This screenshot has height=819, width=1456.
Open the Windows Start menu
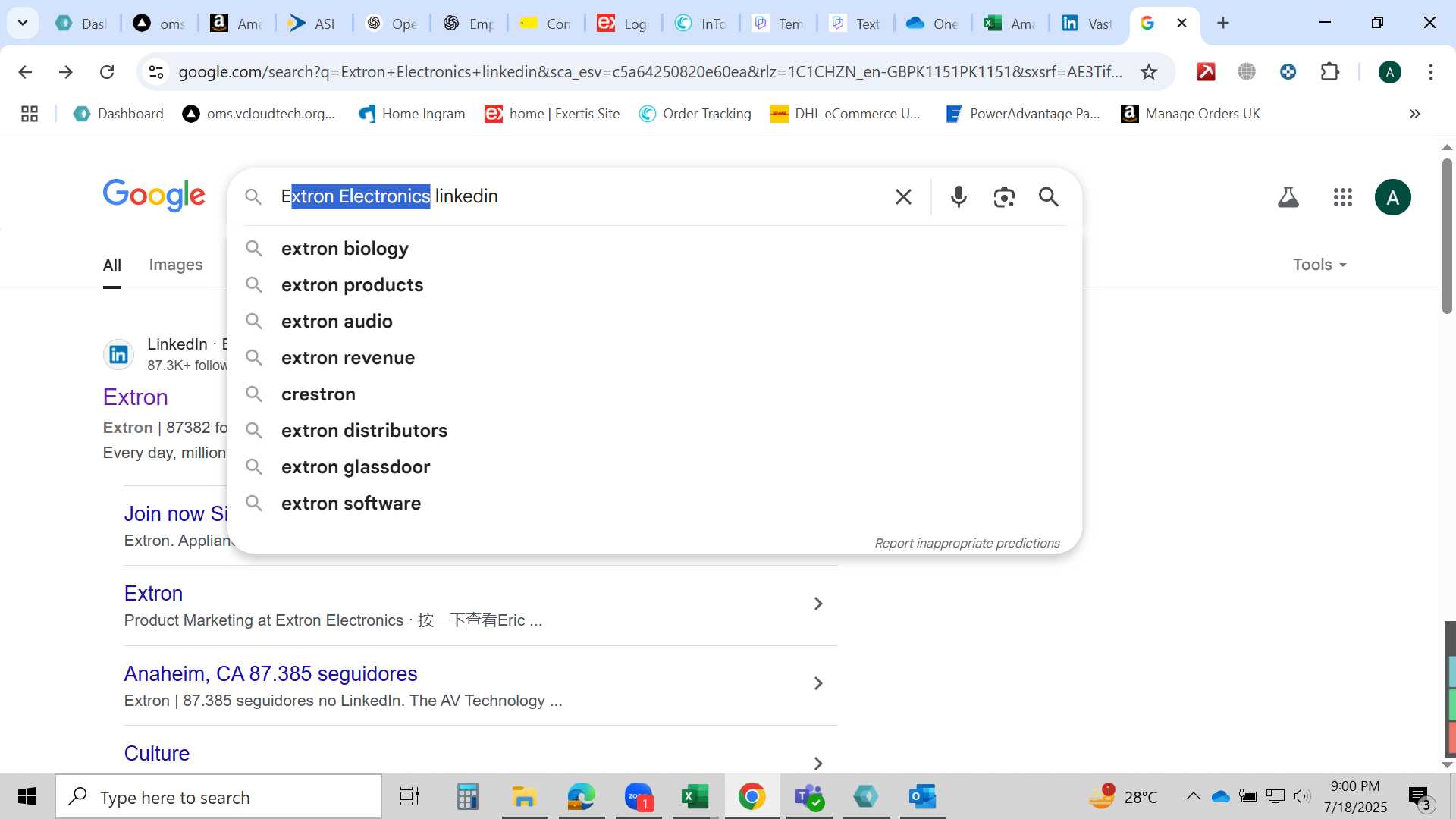(27, 797)
